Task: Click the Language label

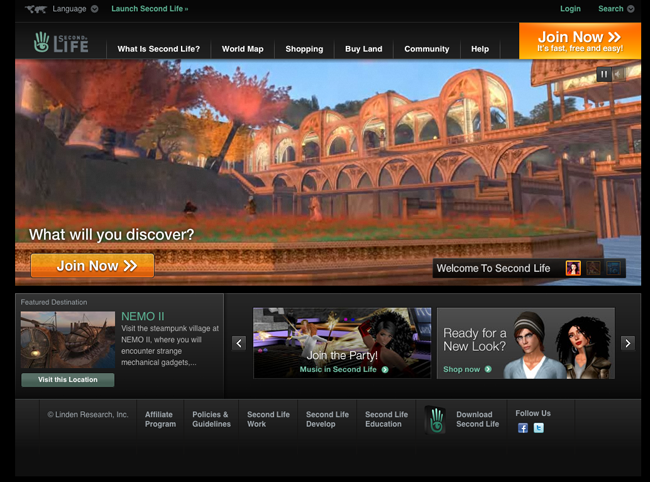Action: click(69, 9)
